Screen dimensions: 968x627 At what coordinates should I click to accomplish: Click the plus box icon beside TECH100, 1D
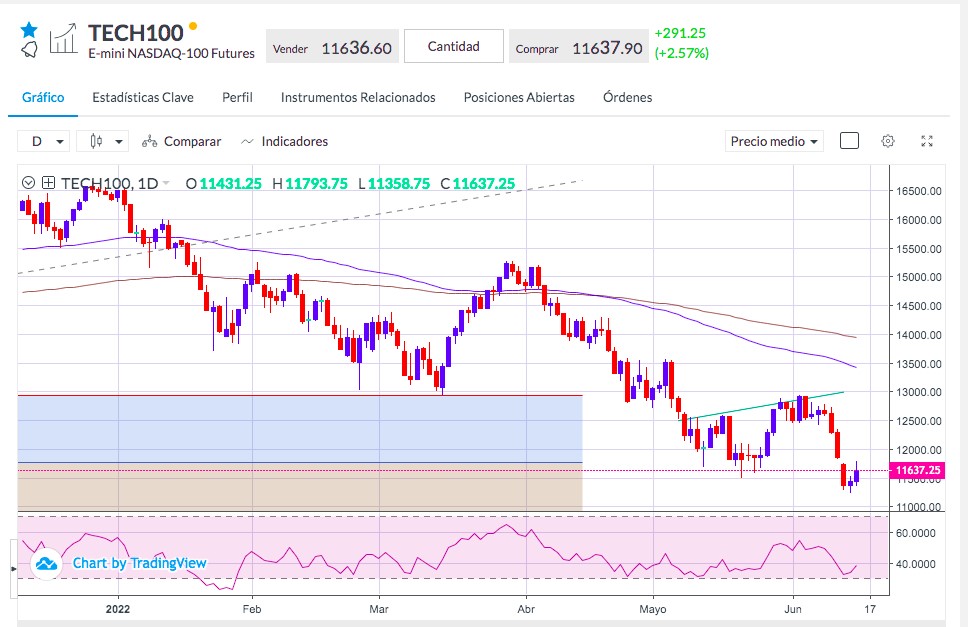click(x=49, y=183)
